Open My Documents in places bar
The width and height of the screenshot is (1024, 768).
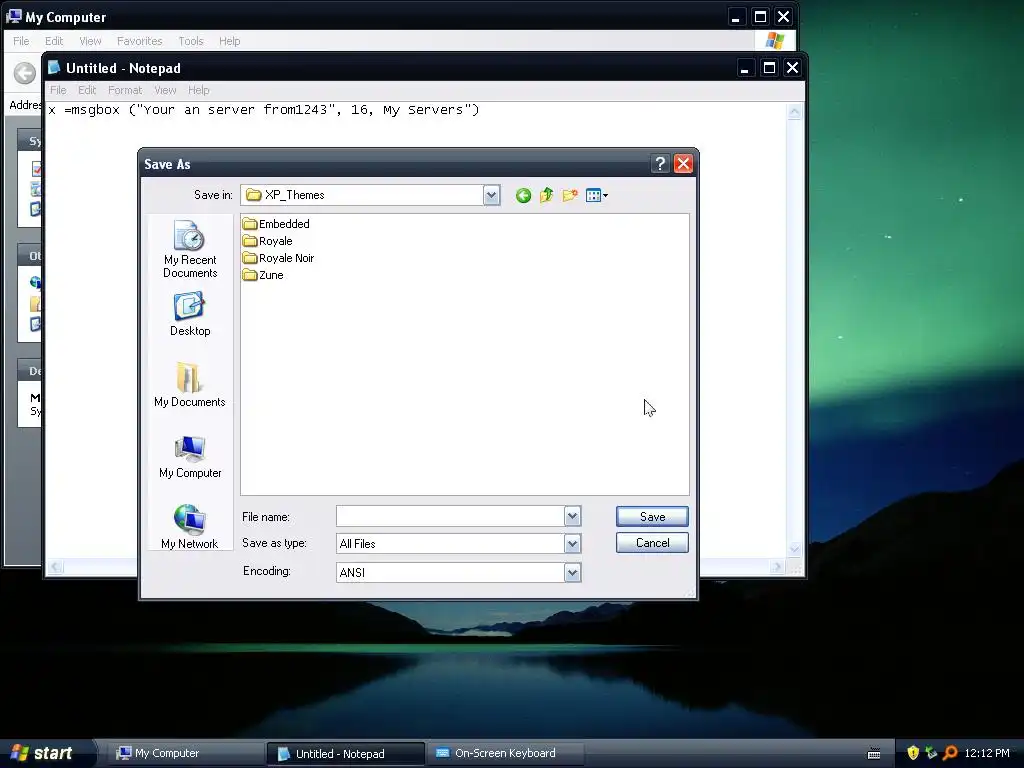pos(189,385)
